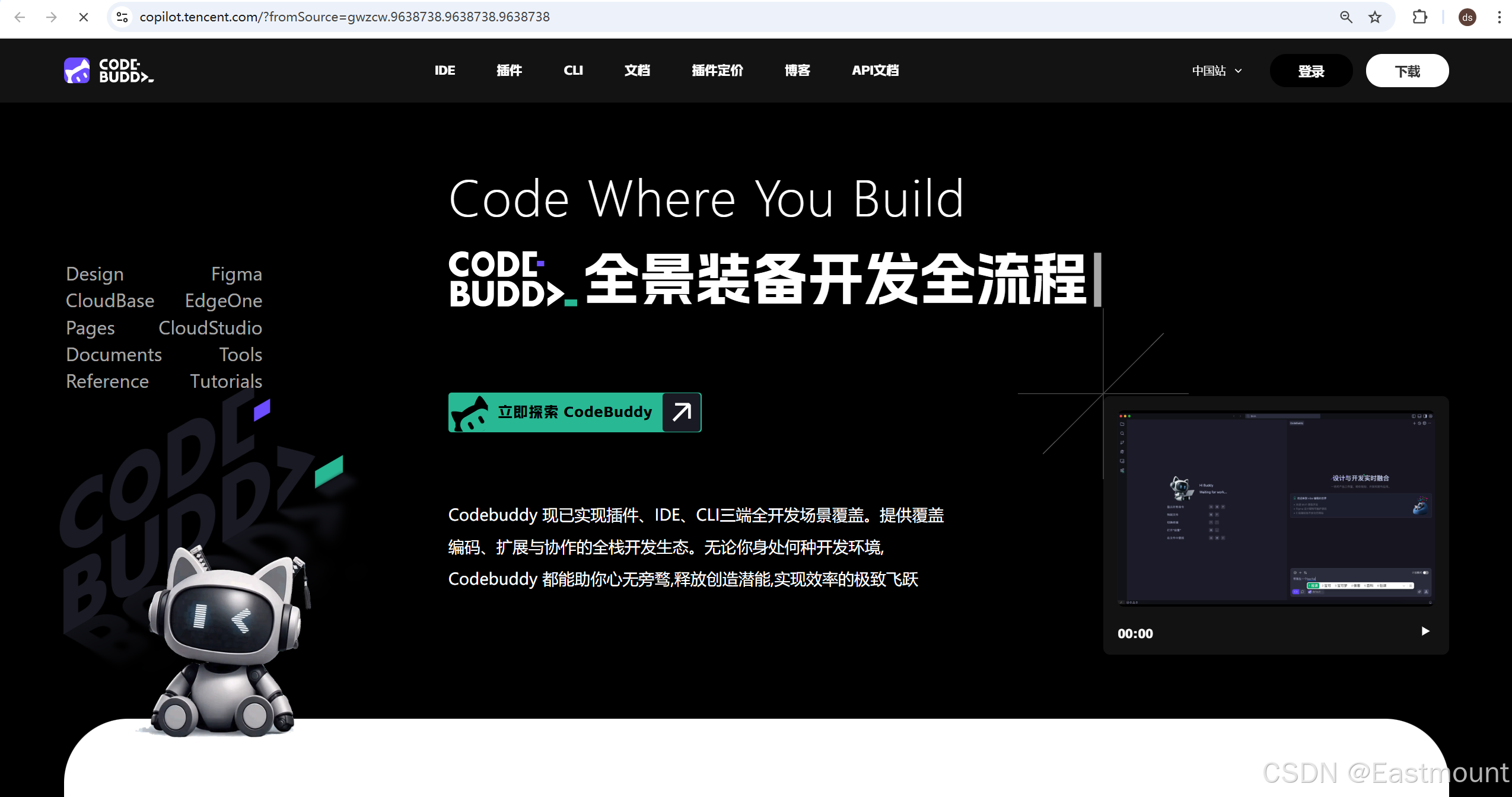Click the browser address bar URL
This screenshot has width=1512, height=797.
coord(344,17)
